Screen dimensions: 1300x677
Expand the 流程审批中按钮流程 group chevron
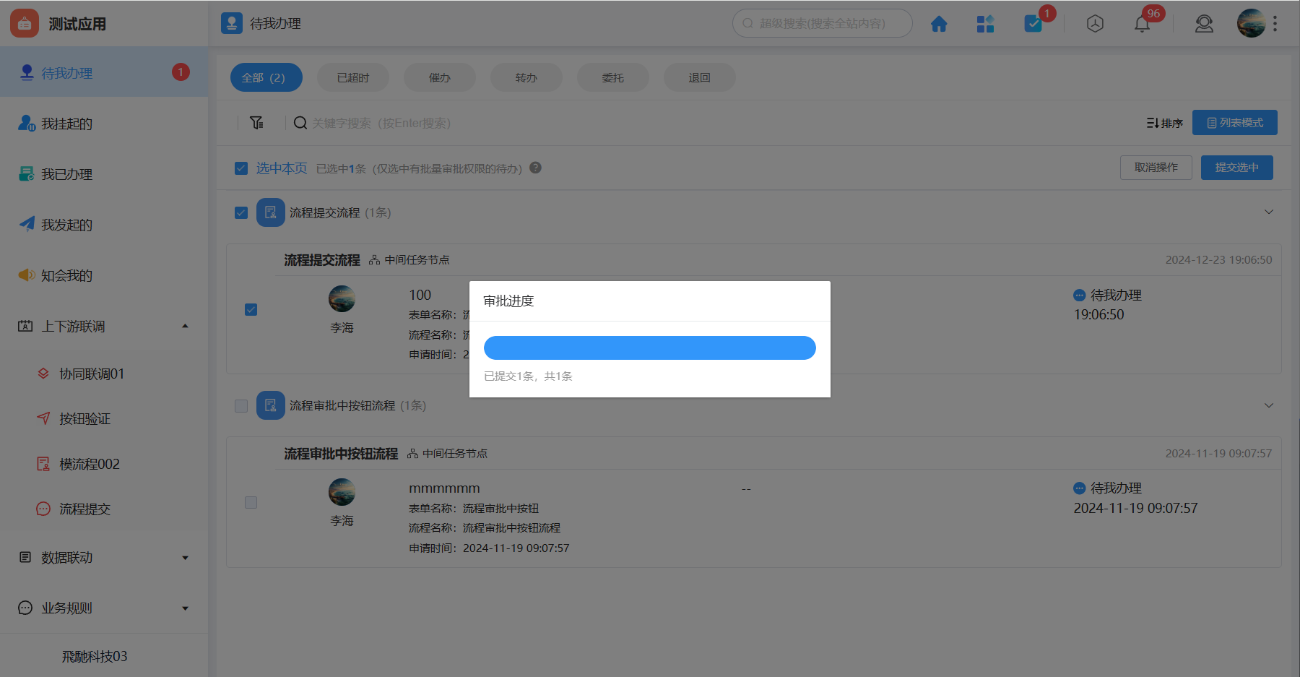click(1269, 405)
